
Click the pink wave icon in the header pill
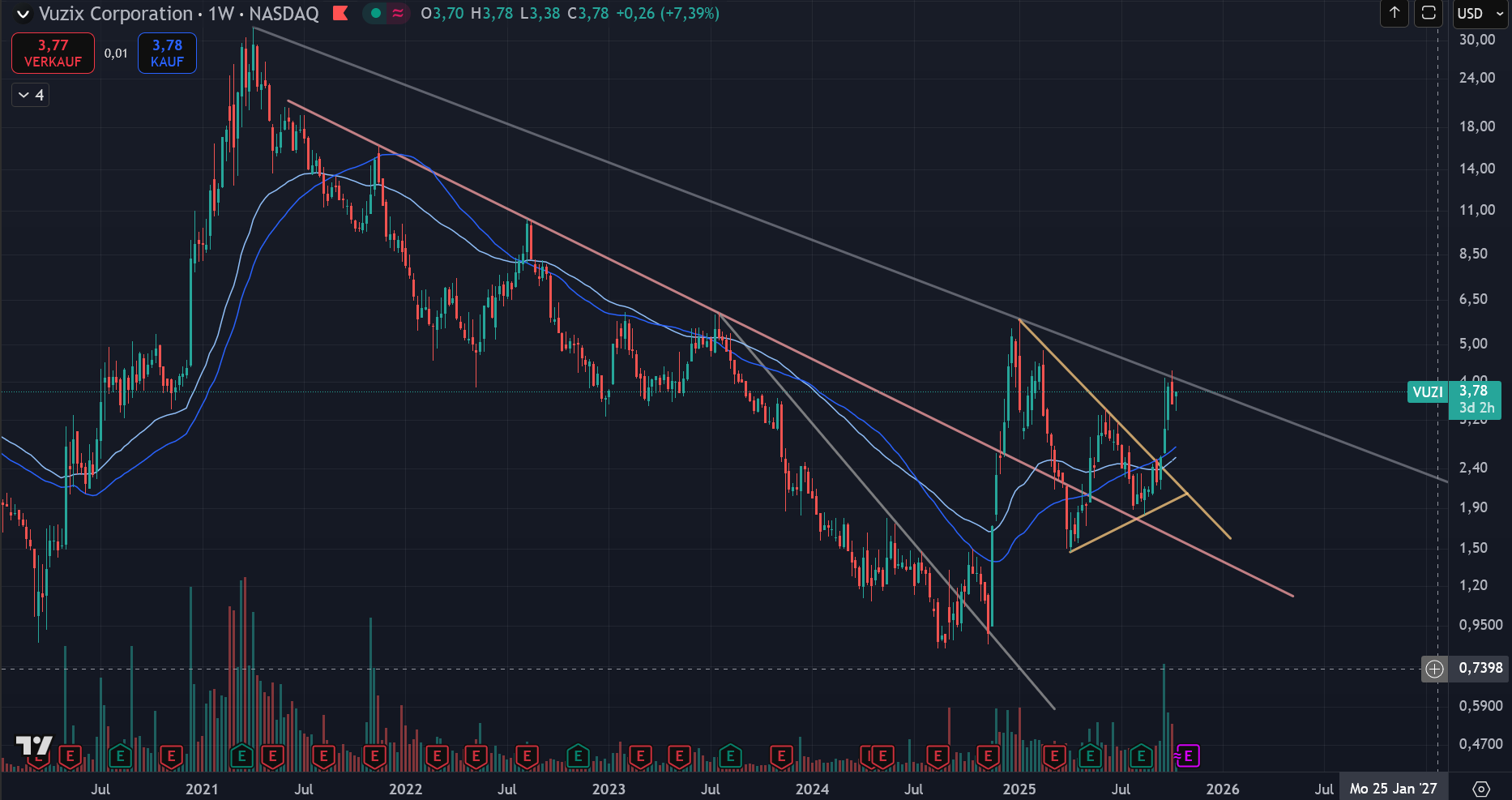(x=397, y=13)
